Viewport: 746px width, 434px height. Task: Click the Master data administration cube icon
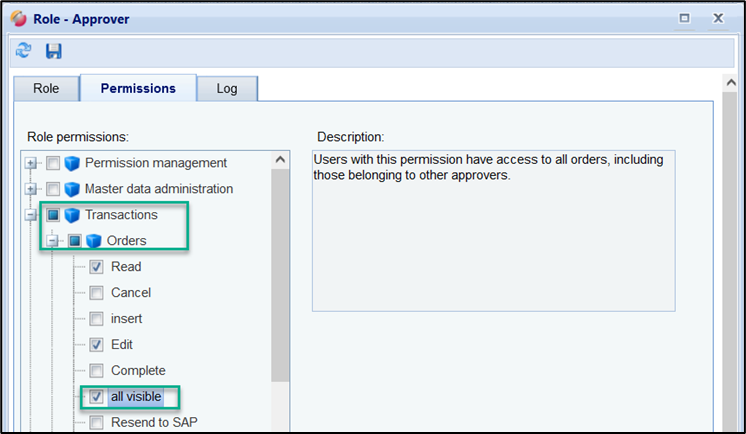point(72,189)
